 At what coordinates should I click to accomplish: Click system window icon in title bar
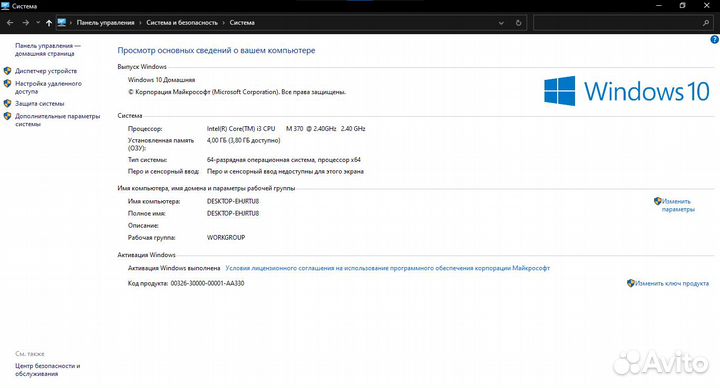[x=6, y=6]
